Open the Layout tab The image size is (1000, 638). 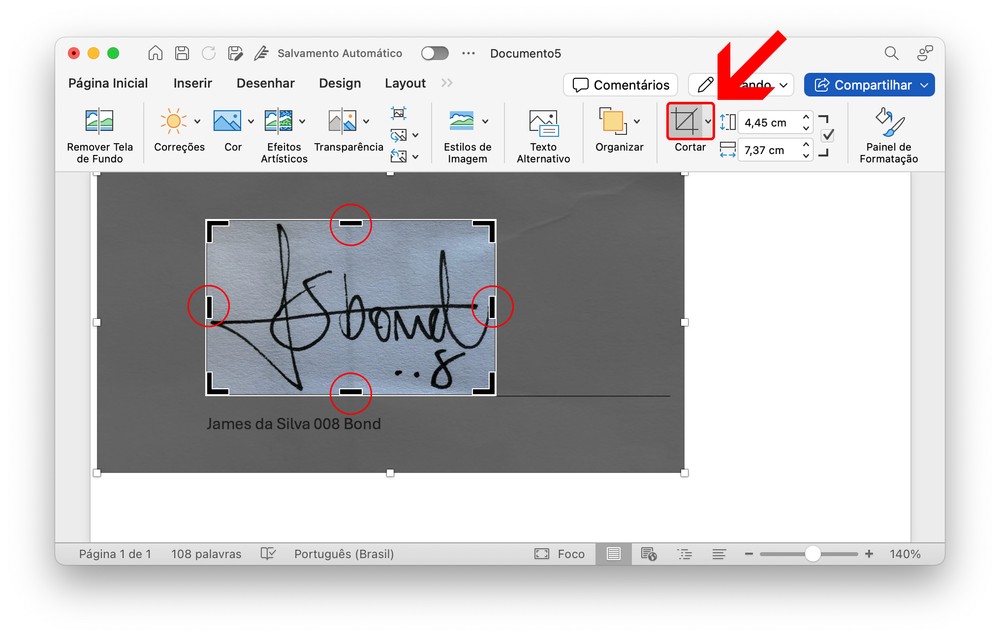405,84
